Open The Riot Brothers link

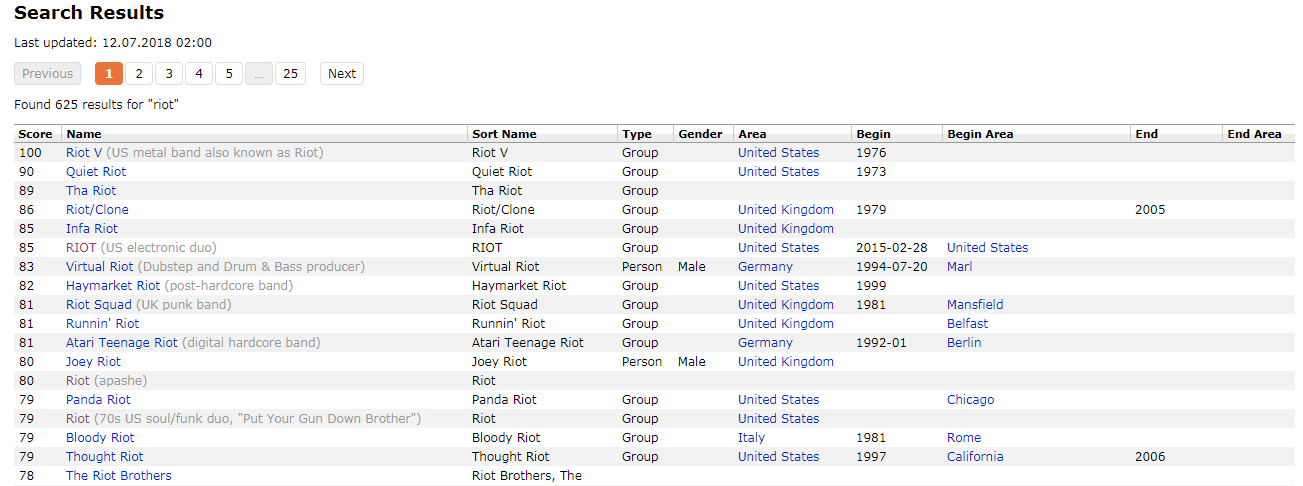119,476
